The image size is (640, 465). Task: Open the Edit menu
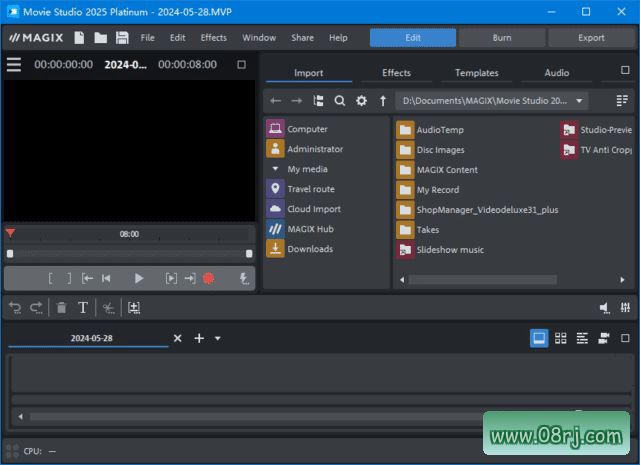click(178, 38)
